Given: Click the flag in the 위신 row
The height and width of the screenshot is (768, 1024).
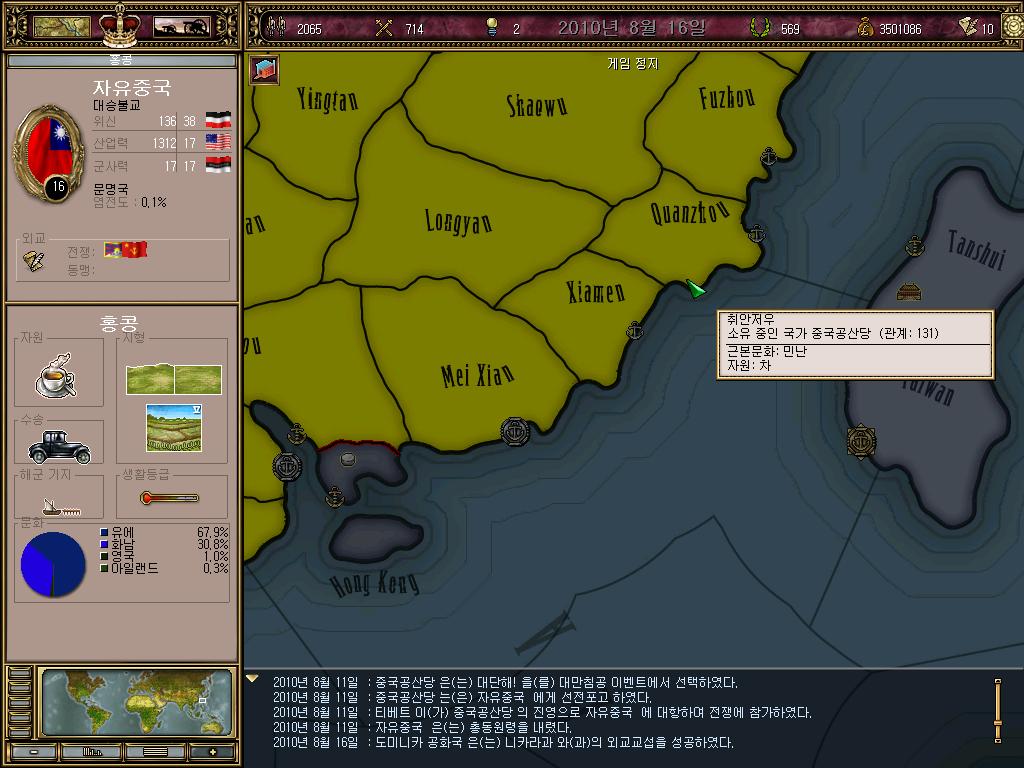Looking at the screenshot, I should point(218,120).
